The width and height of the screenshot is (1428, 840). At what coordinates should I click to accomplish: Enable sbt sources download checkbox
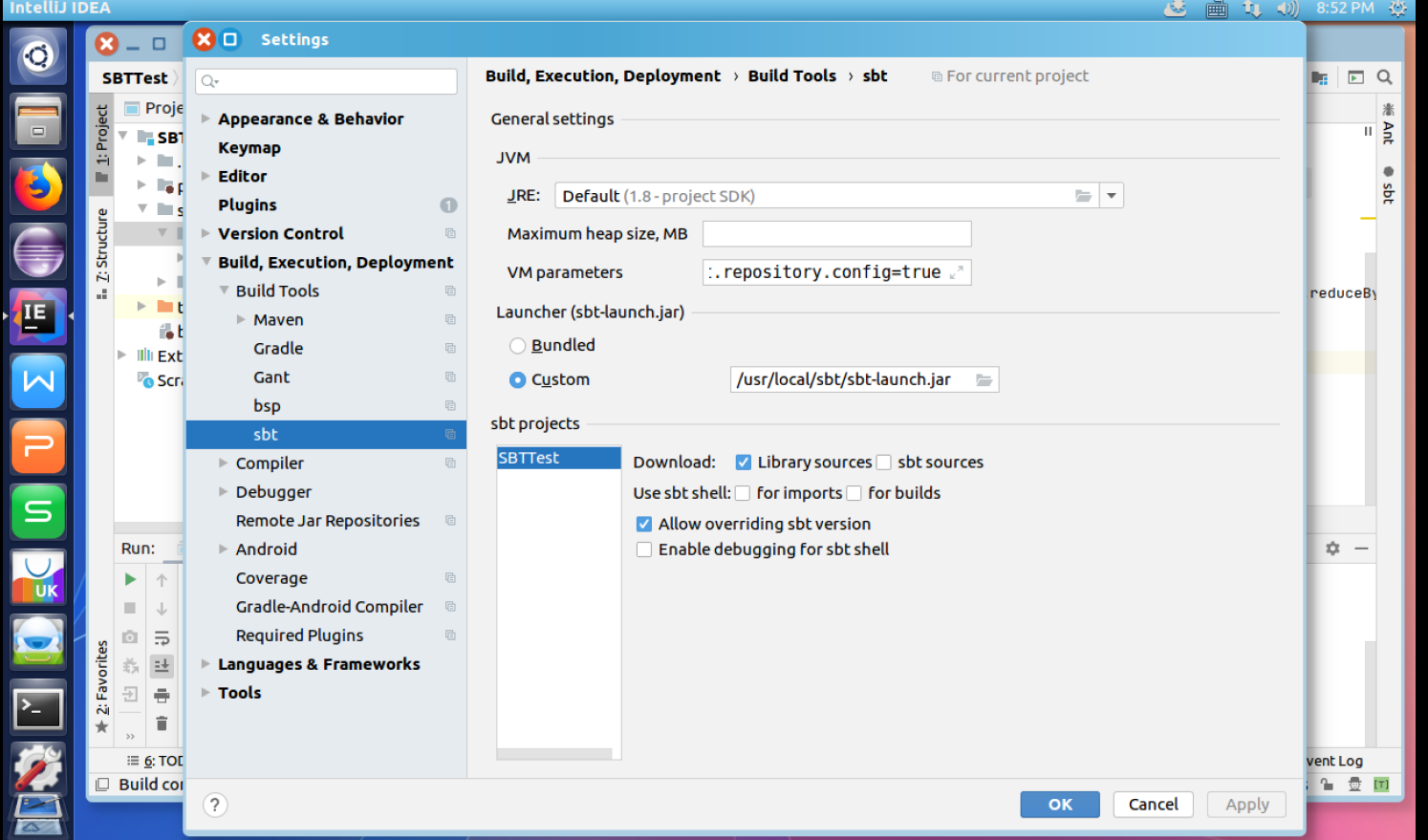(884, 463)
